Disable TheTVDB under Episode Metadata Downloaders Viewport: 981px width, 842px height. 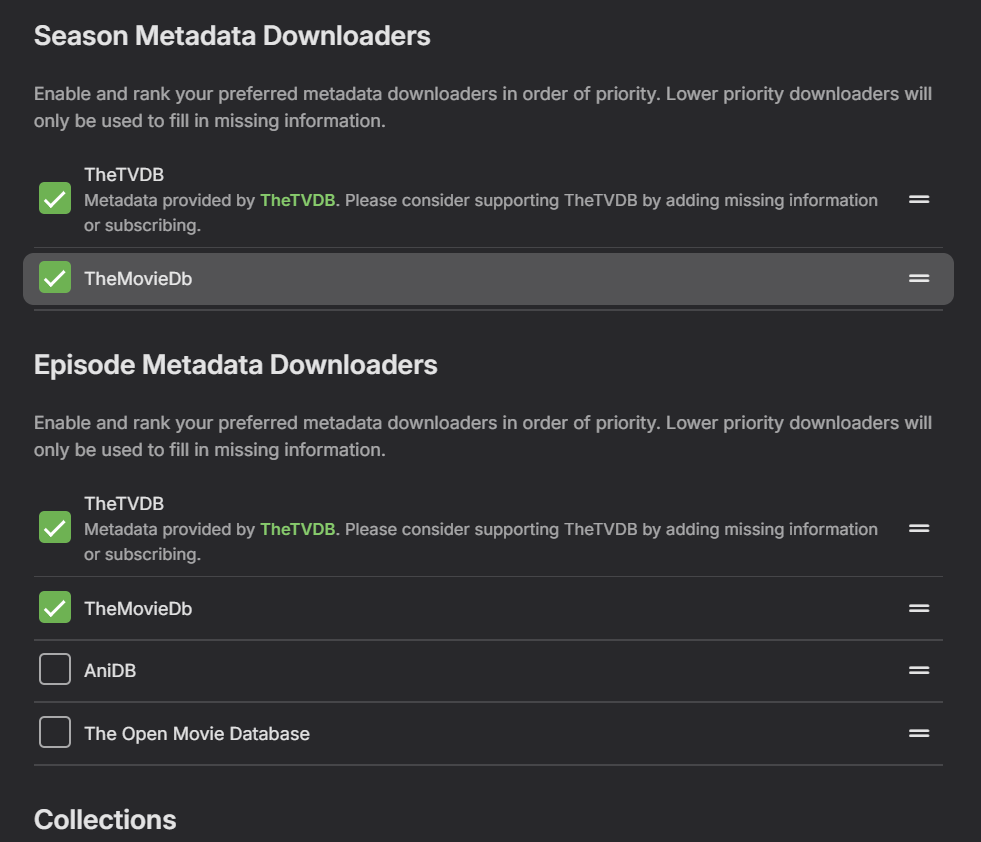(x=55, y=527)
